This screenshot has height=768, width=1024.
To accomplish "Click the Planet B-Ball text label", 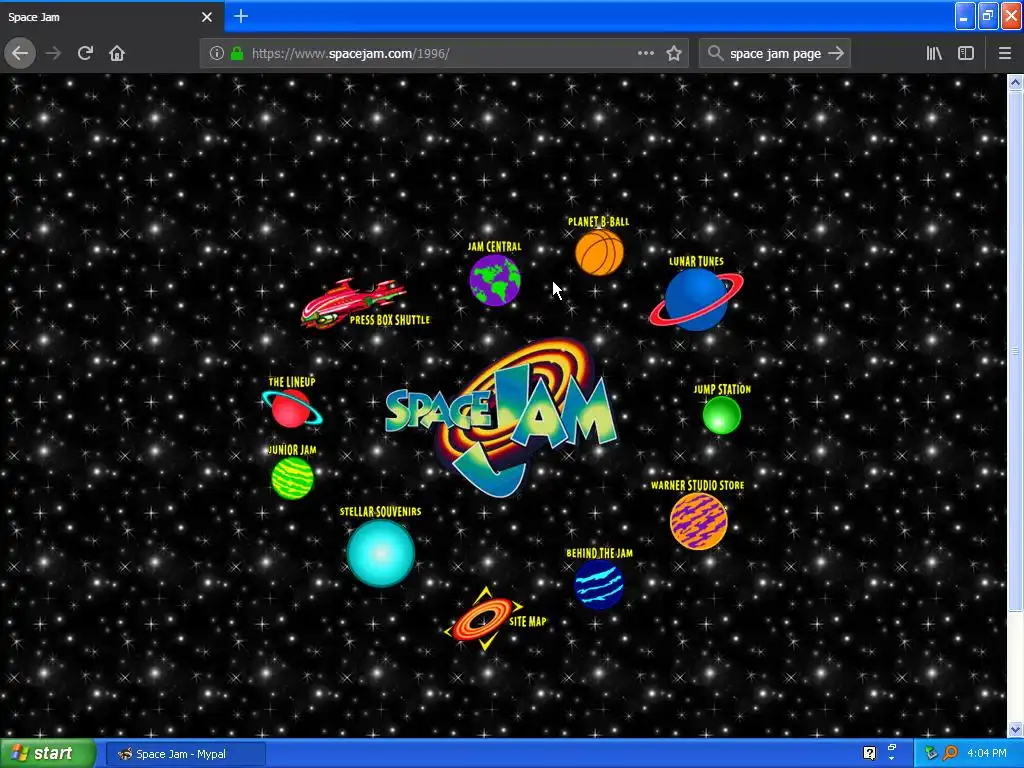I will tap(598, 221).
